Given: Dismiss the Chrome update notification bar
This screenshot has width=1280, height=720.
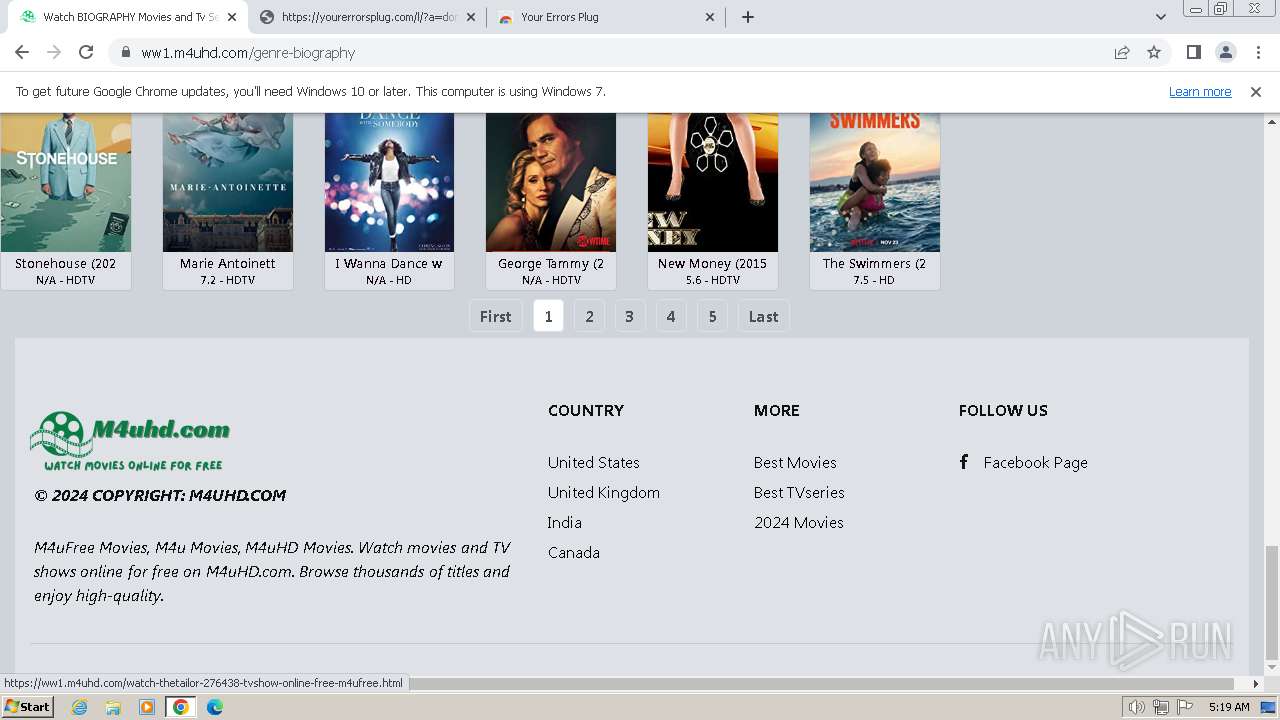Looking at the screenshot, I should [1256, 92].
